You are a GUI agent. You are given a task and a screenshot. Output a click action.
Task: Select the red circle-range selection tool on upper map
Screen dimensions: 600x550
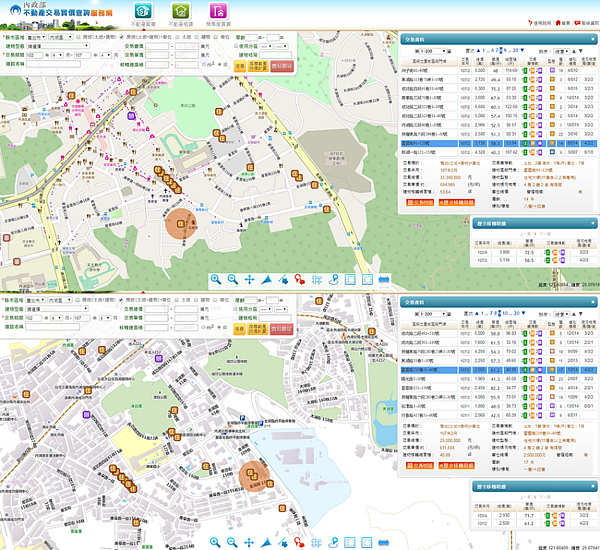[300, 280]
